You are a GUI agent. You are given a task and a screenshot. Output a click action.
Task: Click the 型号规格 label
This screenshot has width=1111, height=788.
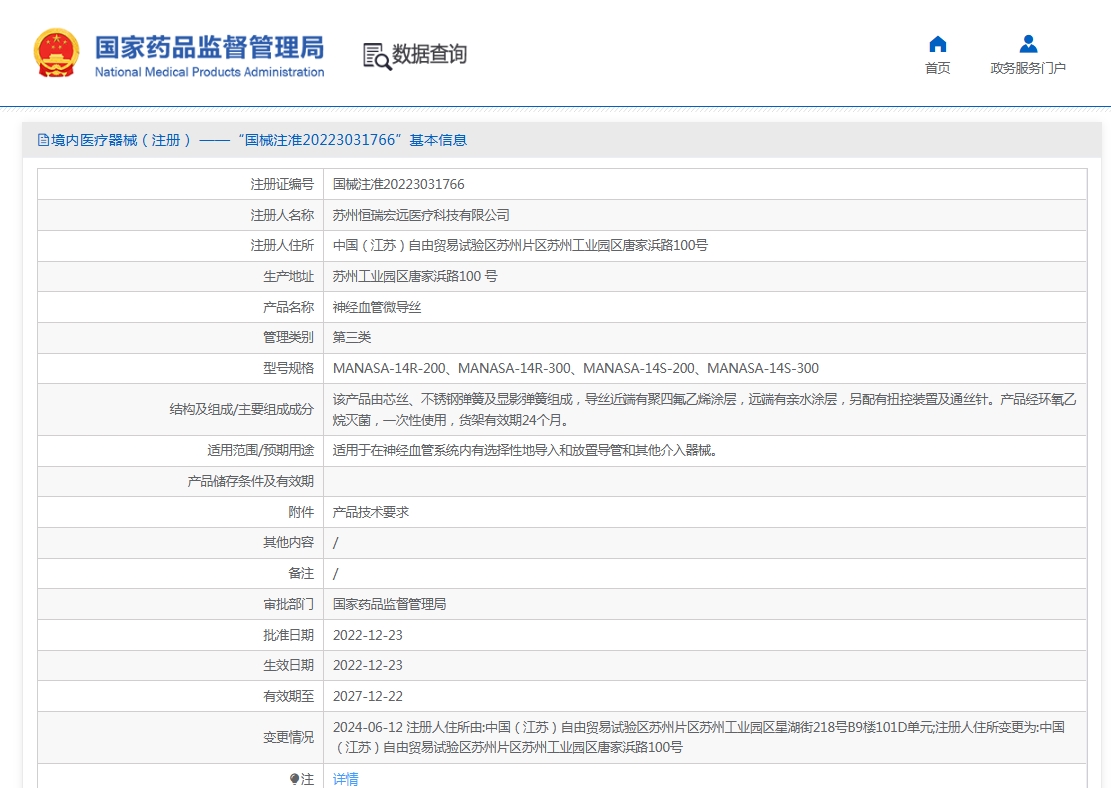pyautogui.click(x=288, y=368)
